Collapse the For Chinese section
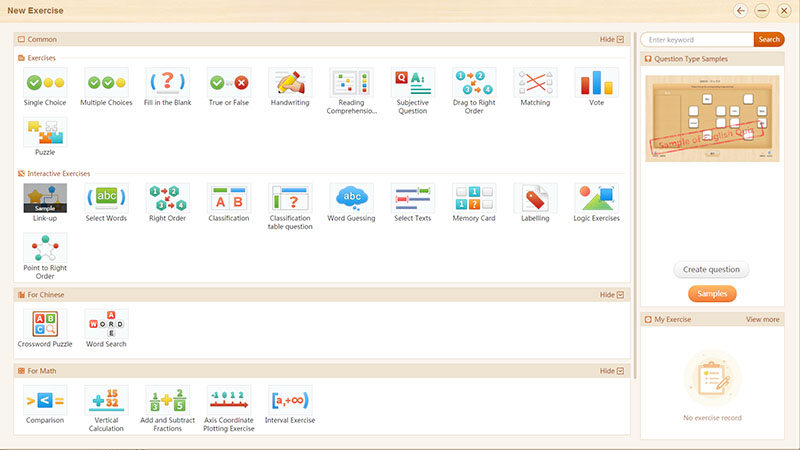This screenshot has width=800, height=450. coord(611,295)
